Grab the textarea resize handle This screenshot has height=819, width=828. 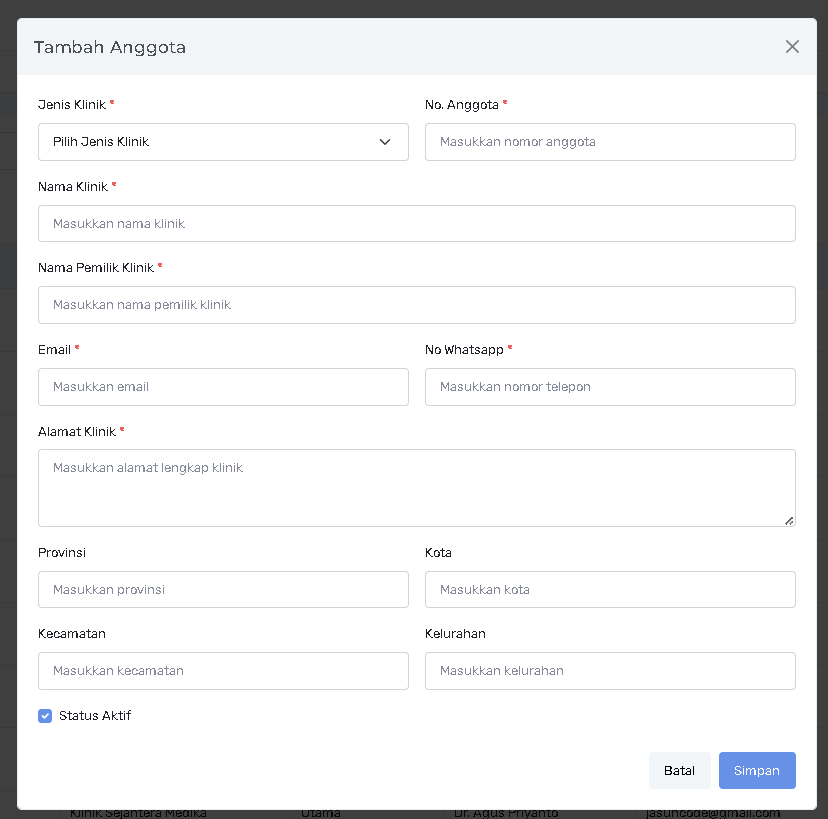tap(789, 520)
